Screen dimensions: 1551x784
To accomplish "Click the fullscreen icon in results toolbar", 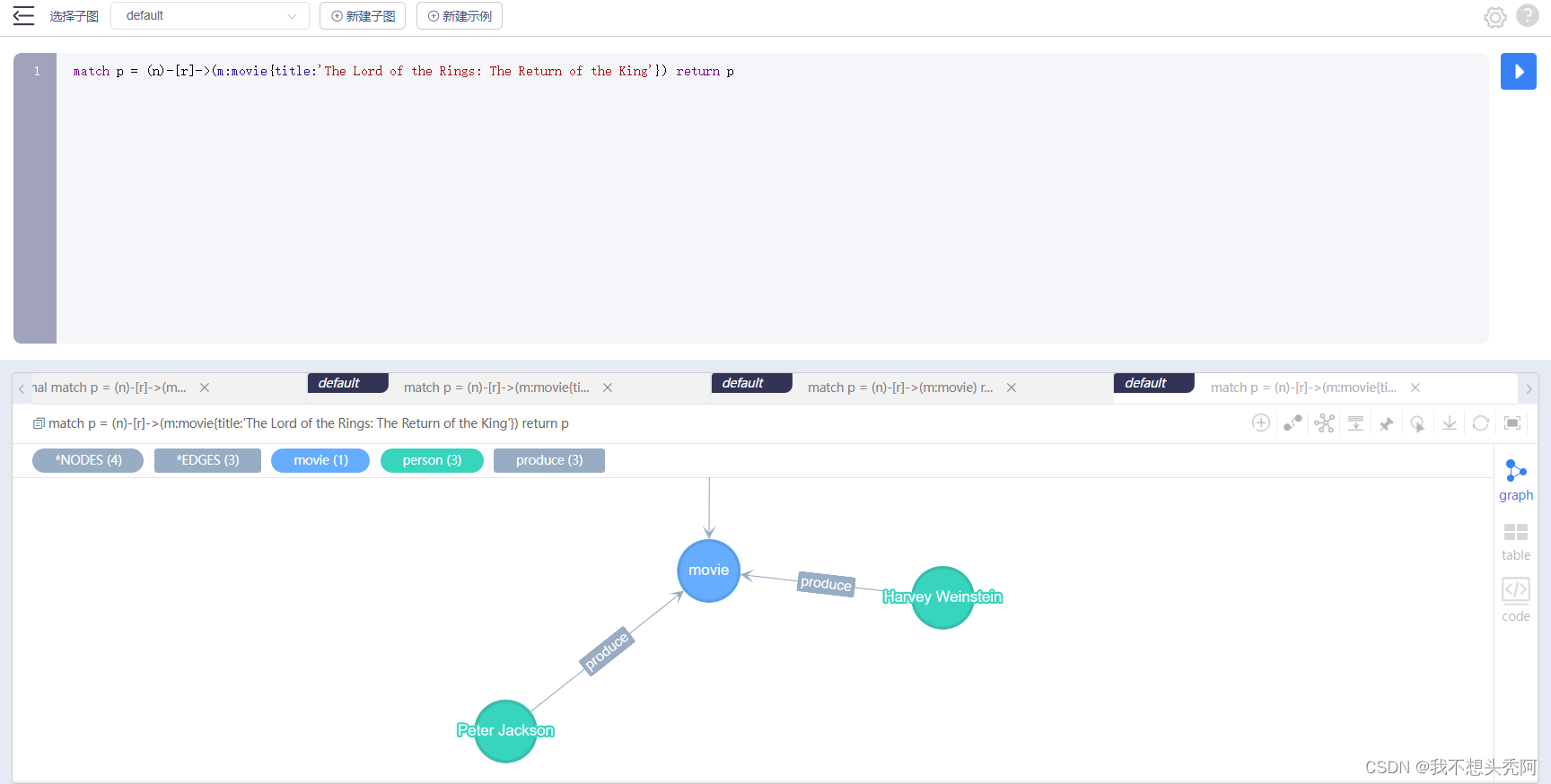I will (x=1512, y=423).
